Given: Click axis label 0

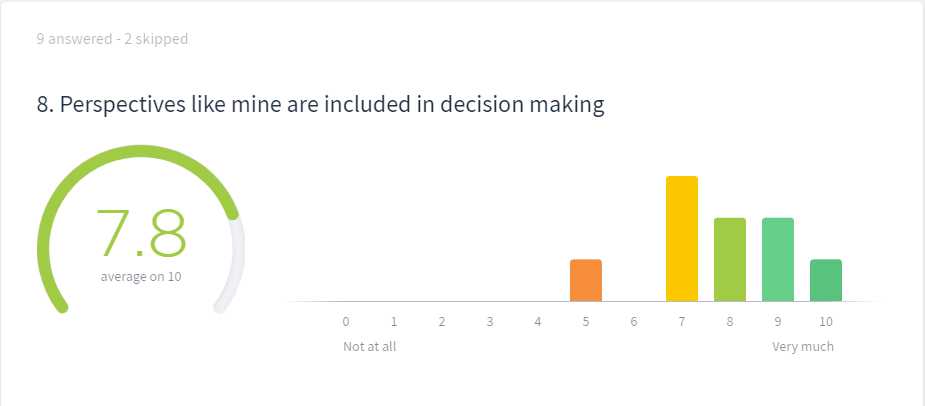Looking at the screenshot, I should [x=346, y=322].
